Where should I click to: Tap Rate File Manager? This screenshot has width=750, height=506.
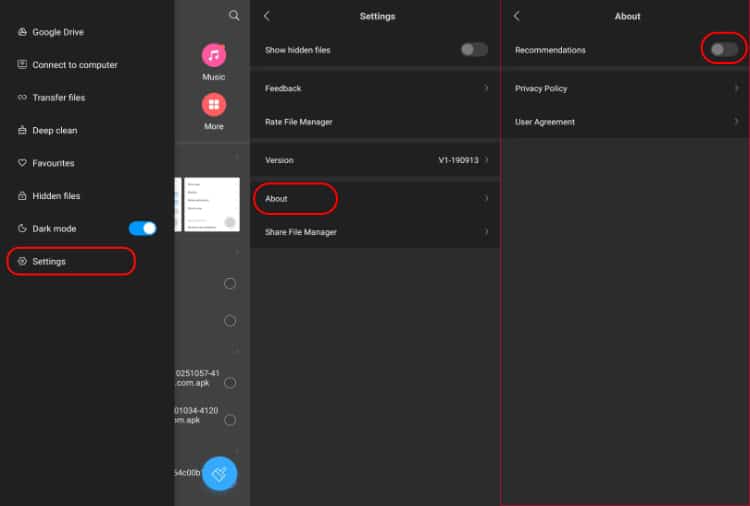298,122
